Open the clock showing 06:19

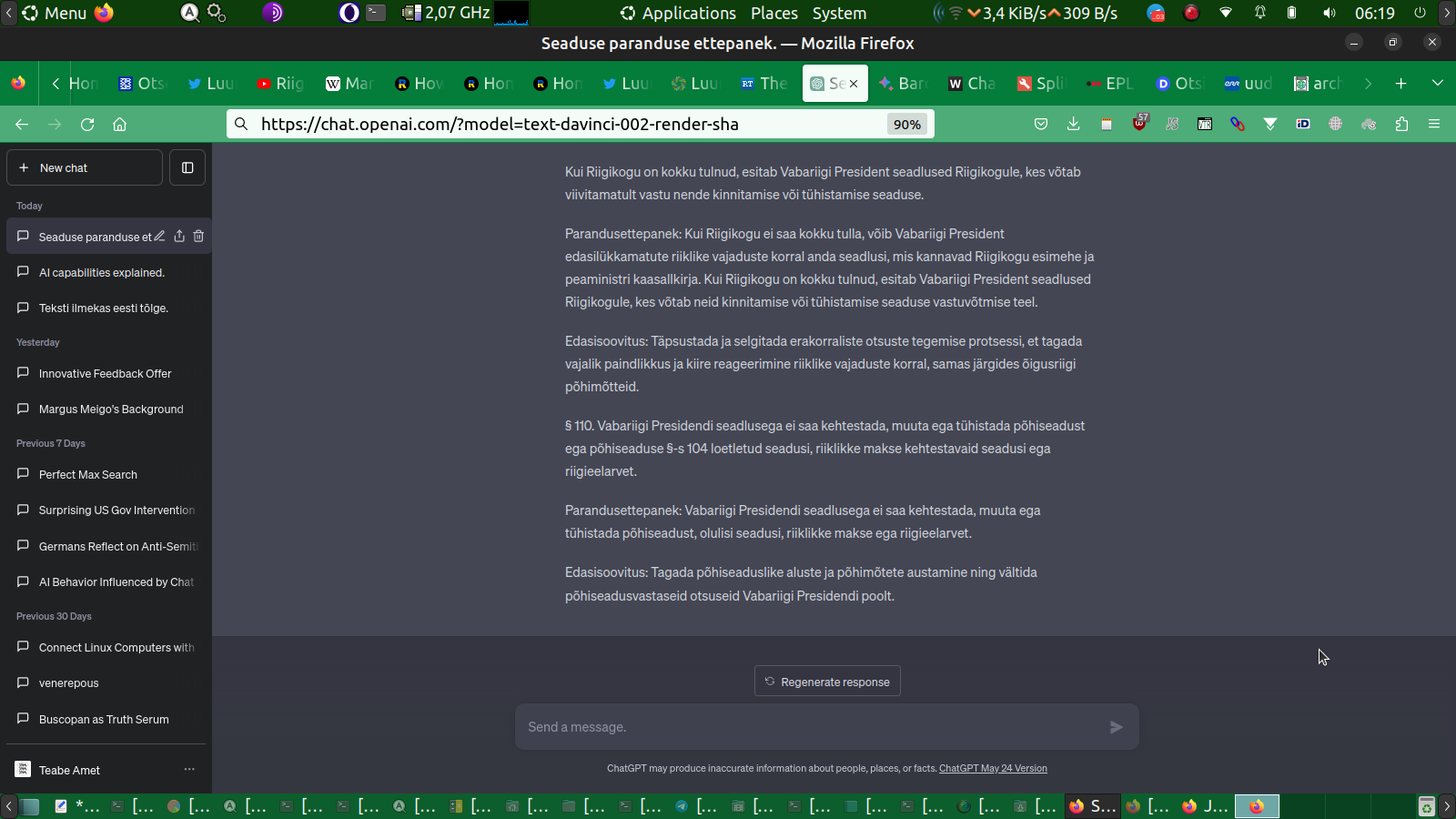pyautogui.click(x=1374, y=13)
